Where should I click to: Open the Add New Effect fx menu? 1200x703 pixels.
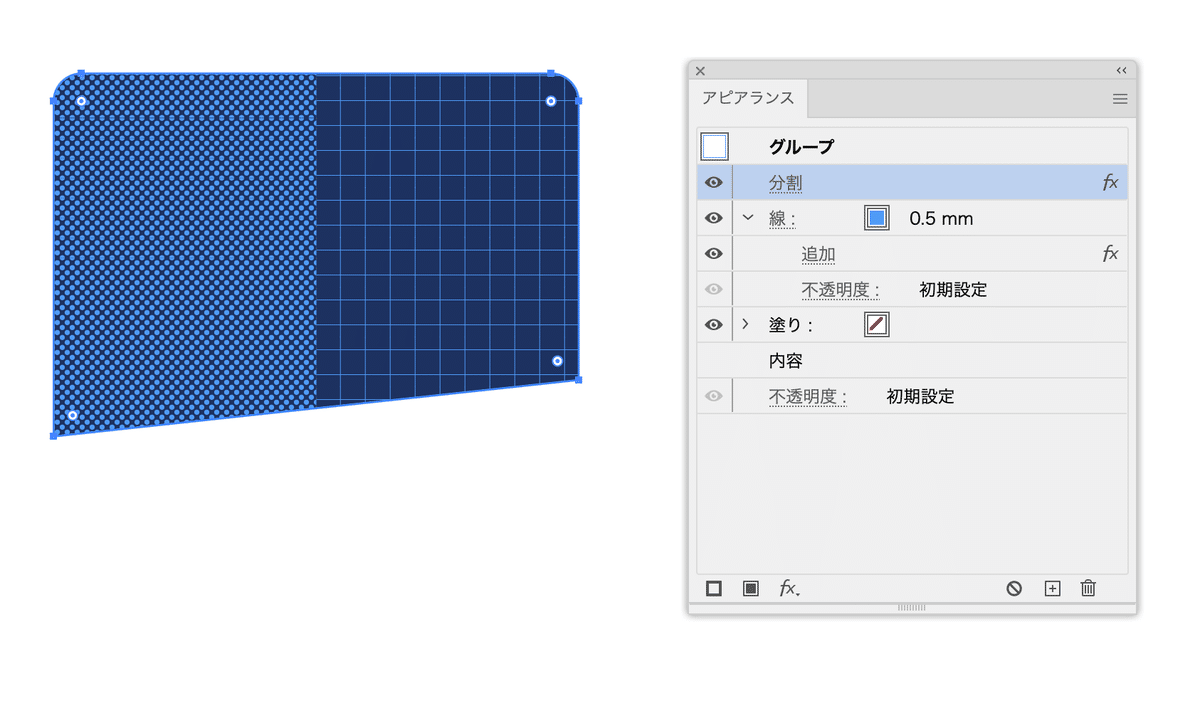click(x=789, y=589)
